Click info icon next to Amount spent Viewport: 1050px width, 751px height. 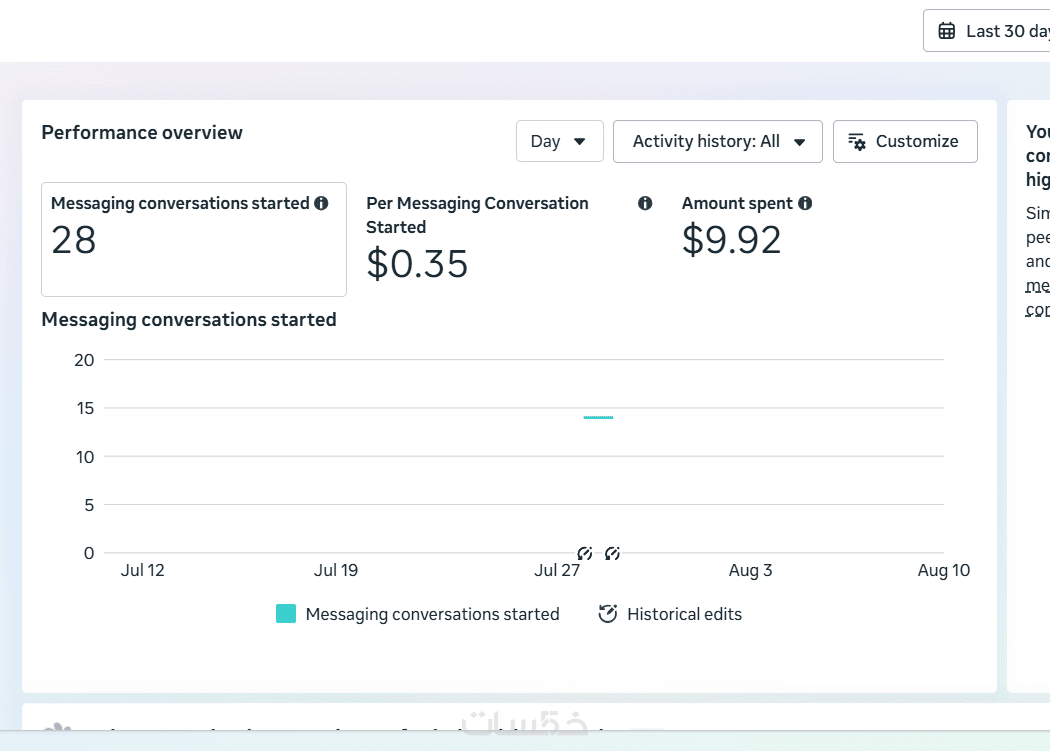coord(805,203)
